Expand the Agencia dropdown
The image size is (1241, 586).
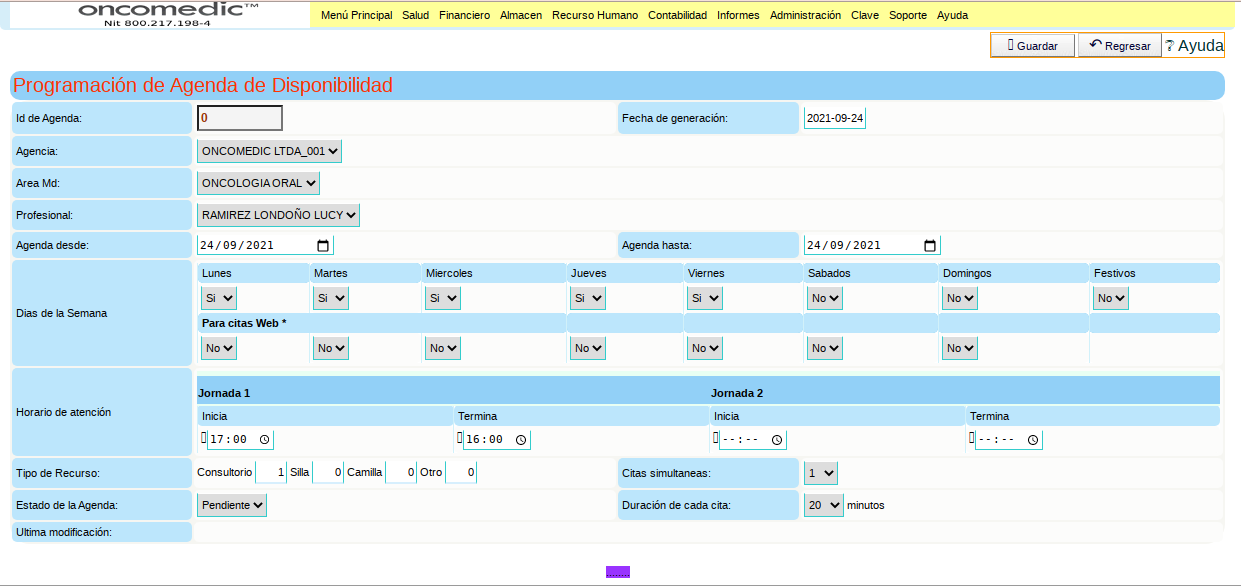pyautogui.click(x=269, y=151)
